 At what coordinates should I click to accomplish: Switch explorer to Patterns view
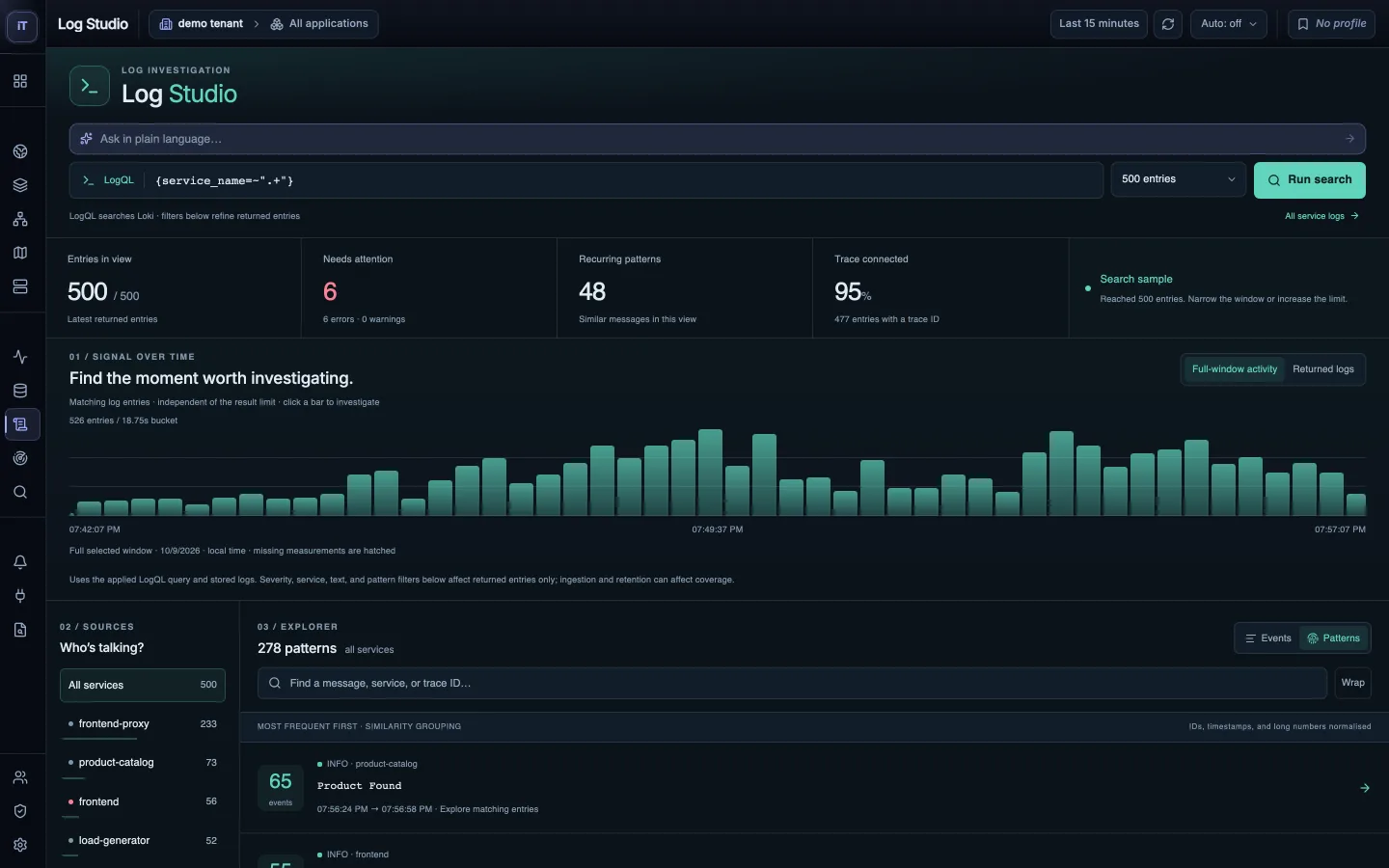pyautogui.click(x=1333, y=638)
